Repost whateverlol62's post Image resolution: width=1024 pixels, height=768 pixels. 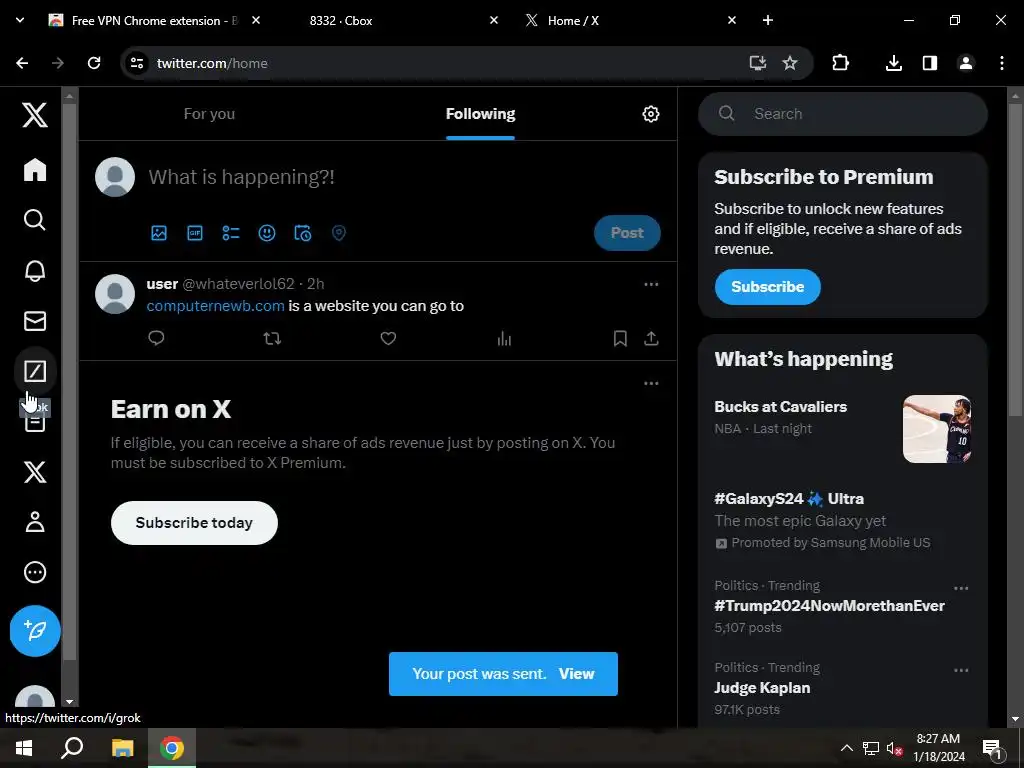[272, 338]
